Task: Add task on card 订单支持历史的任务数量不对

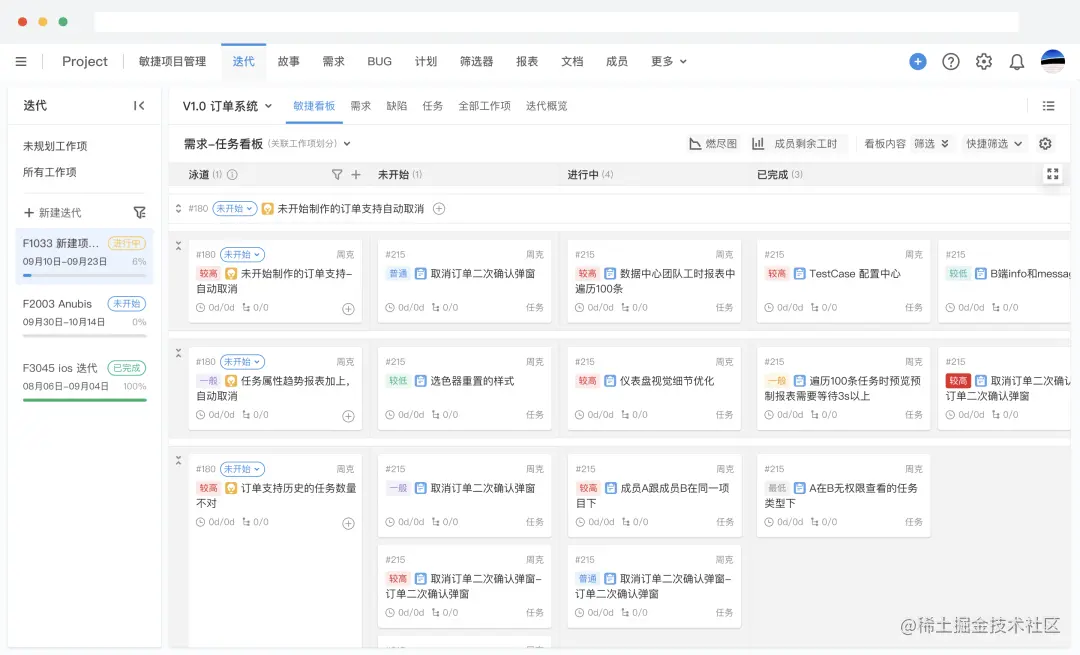Action: pos(349,523)
